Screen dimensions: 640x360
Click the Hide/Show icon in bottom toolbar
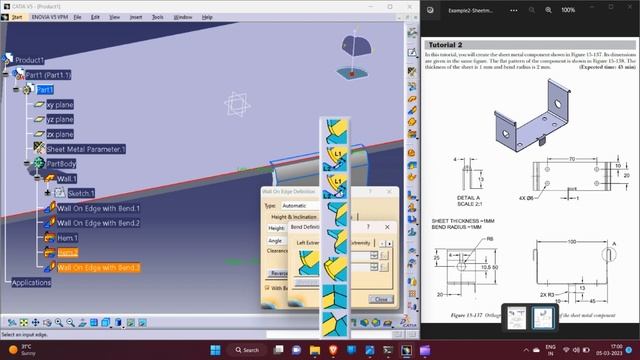131,323
